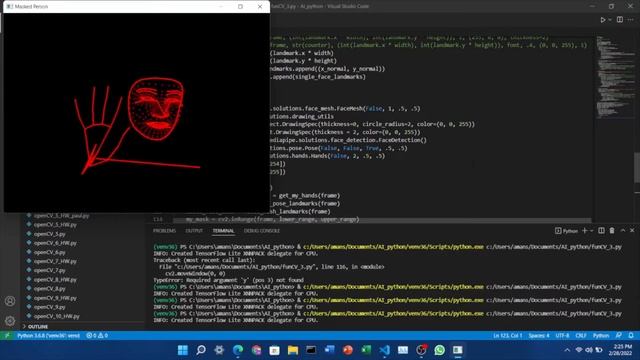Viewport: 640px width, 360px height.
Task: Open file openCV_5.py in explorer
Action: click(x=50, y=234)
